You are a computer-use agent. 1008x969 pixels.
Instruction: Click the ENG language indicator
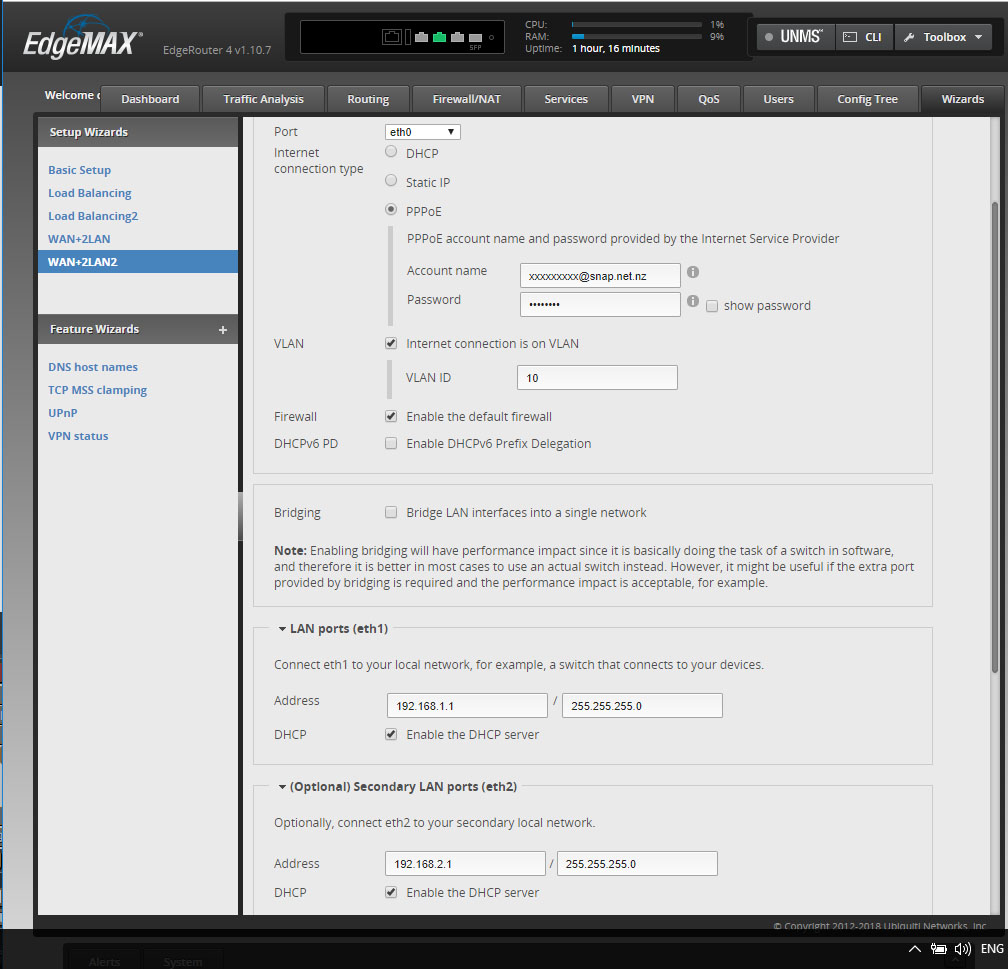pos(992,949)
